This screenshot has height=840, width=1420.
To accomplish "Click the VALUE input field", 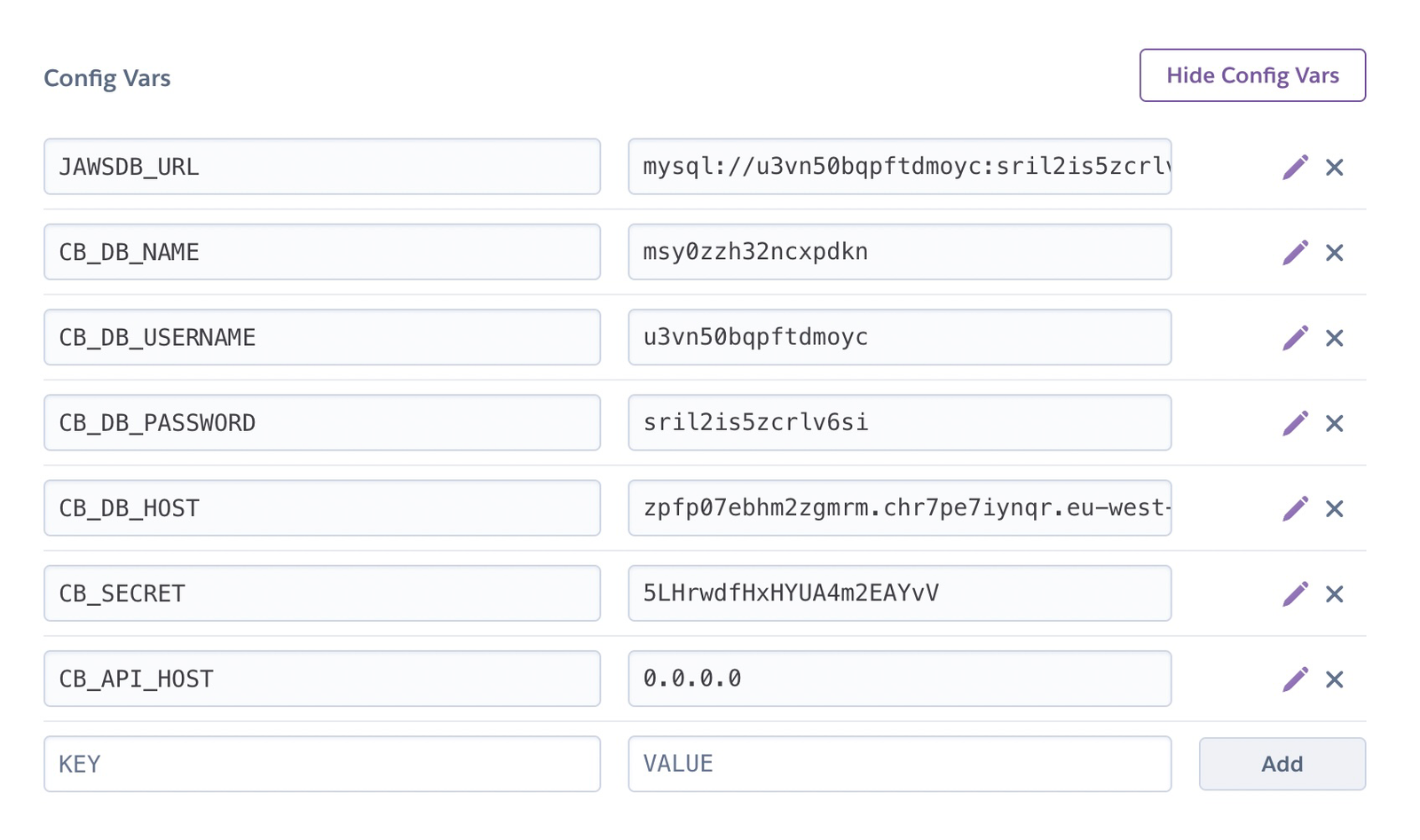I will [x=899, y=764].
